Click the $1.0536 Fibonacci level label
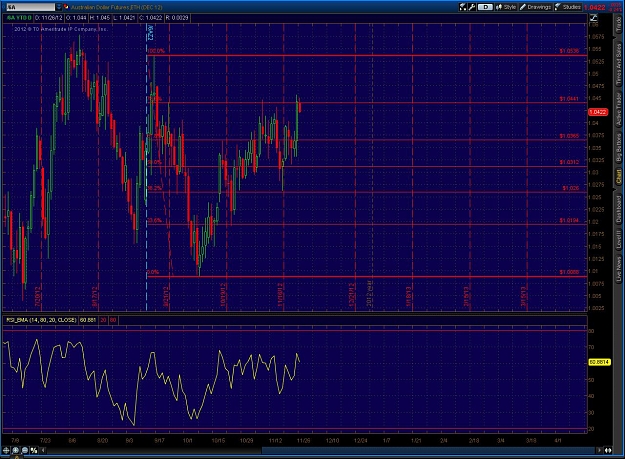625x459 pixels. pyautogui.click(x=569, y=51)
